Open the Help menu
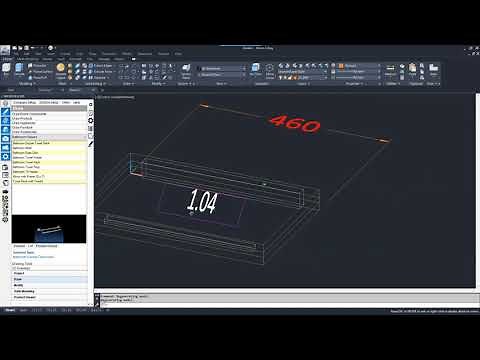 [x=178, y=54]
